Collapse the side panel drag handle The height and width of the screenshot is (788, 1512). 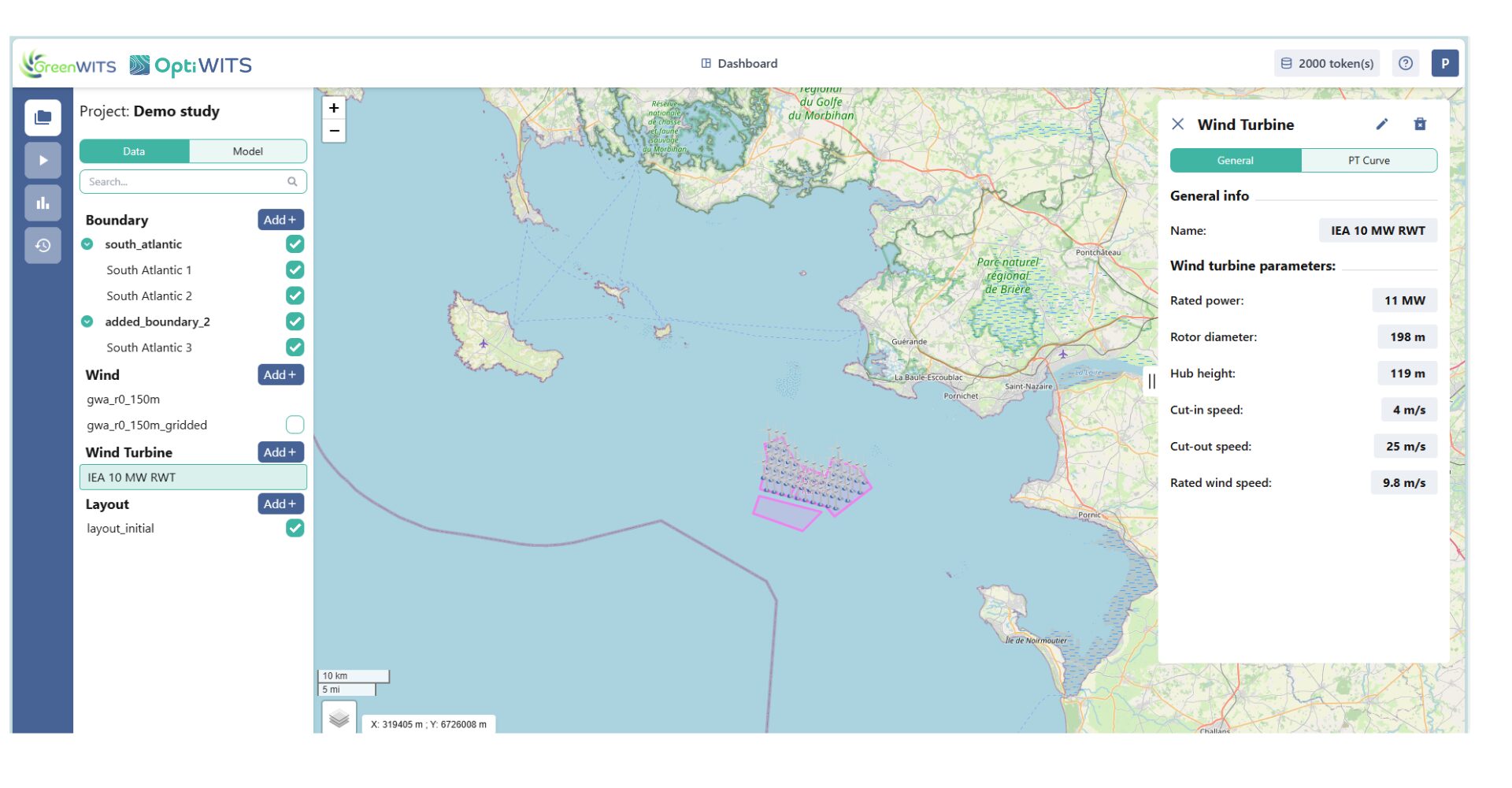(1151, 381)
